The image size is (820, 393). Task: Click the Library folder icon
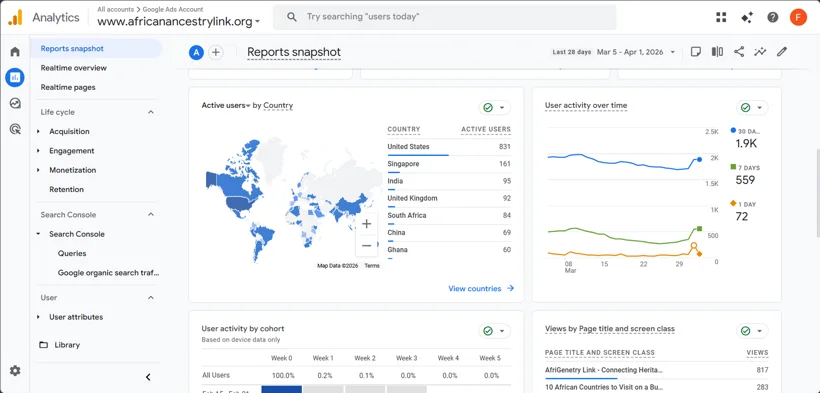(x=44, y=345)
